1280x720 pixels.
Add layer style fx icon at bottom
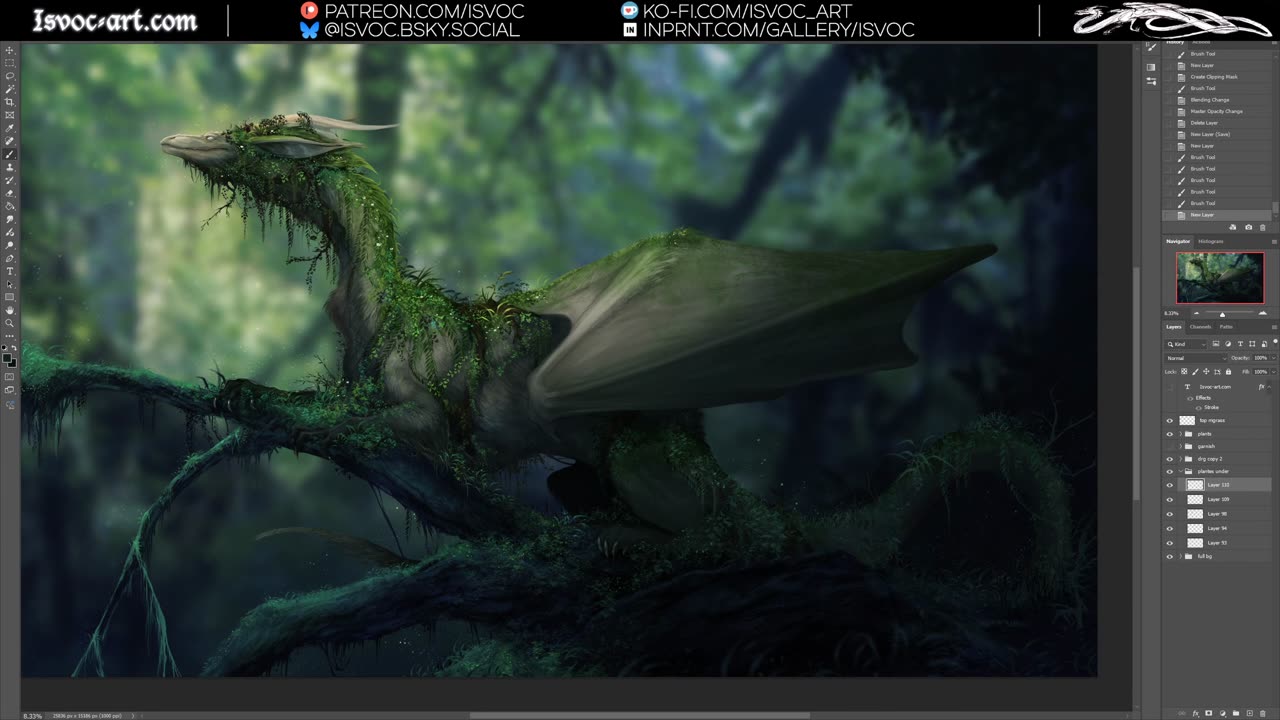1196,713
